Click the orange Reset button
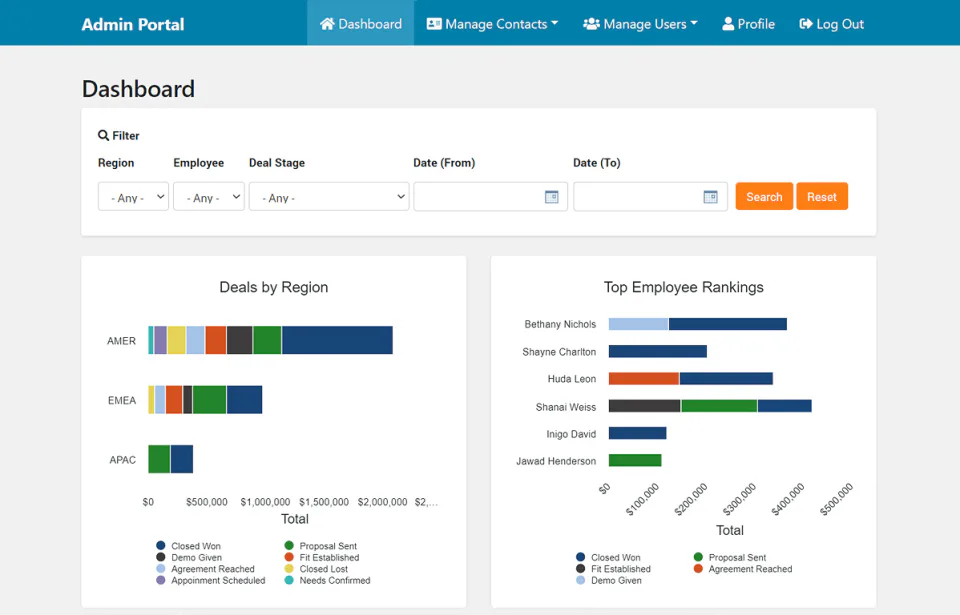Screen dimensions: 960x615 822,197
